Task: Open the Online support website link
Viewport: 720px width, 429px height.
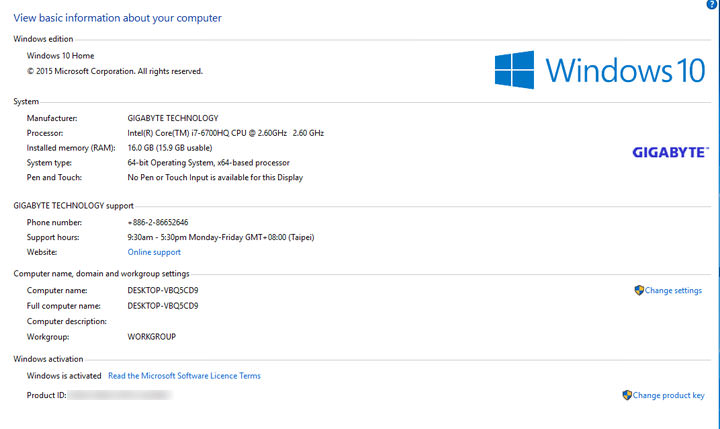Action: point(154,252)
